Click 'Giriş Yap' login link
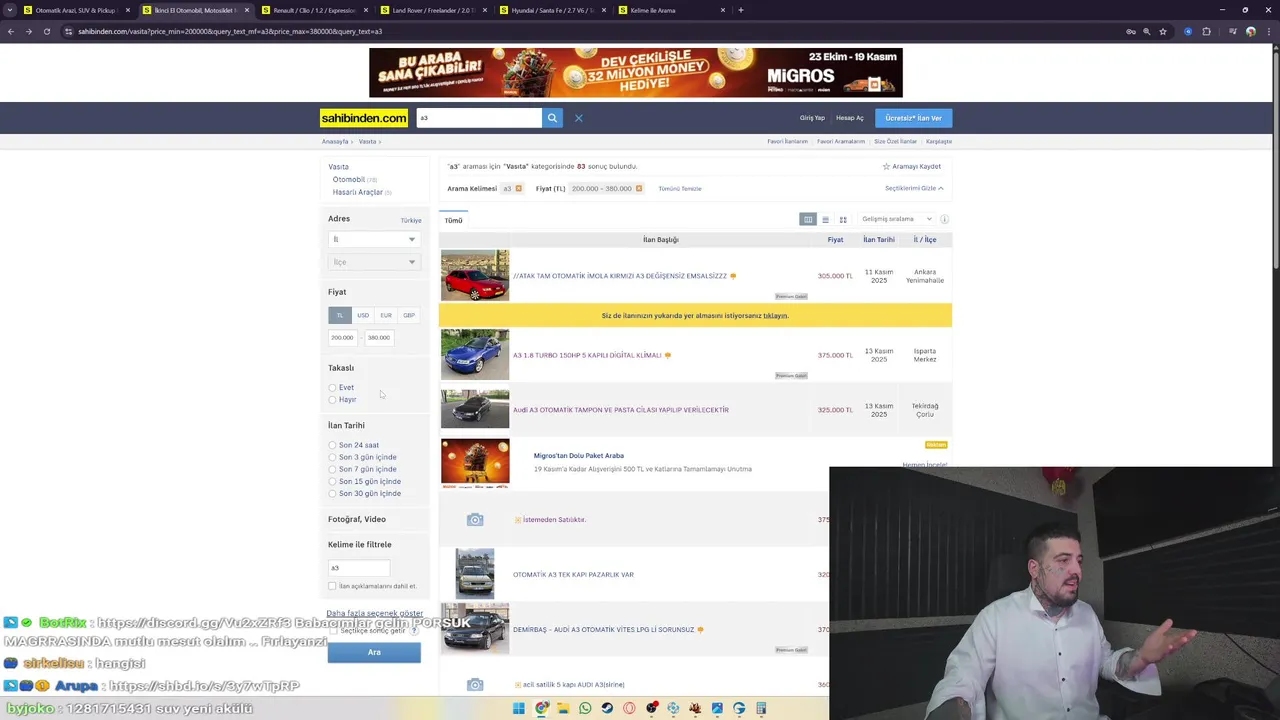Image resolution: width=1280 pixels, height=720 pixels. [812, 118]
